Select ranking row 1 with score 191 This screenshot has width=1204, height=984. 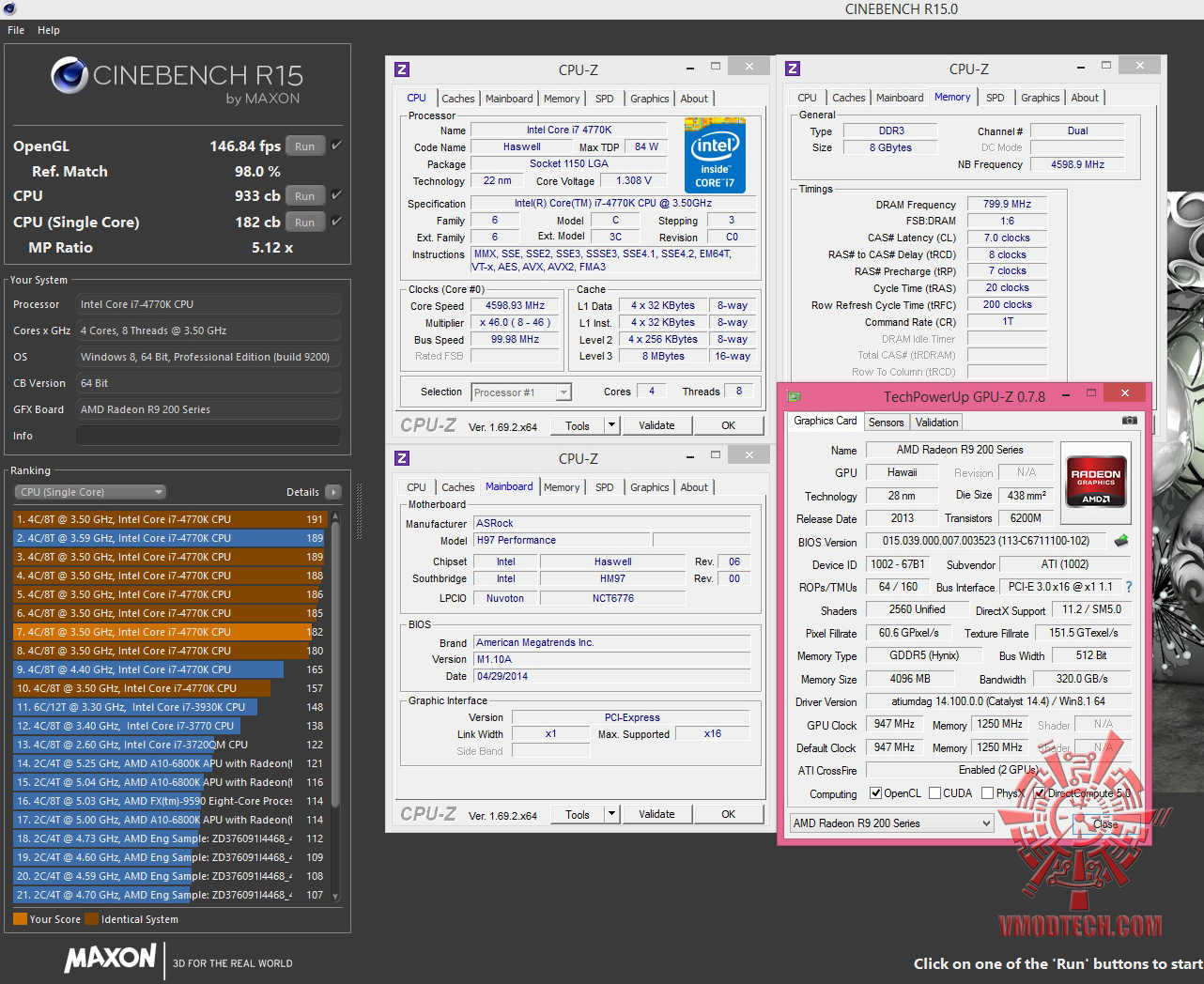[169, 519]
